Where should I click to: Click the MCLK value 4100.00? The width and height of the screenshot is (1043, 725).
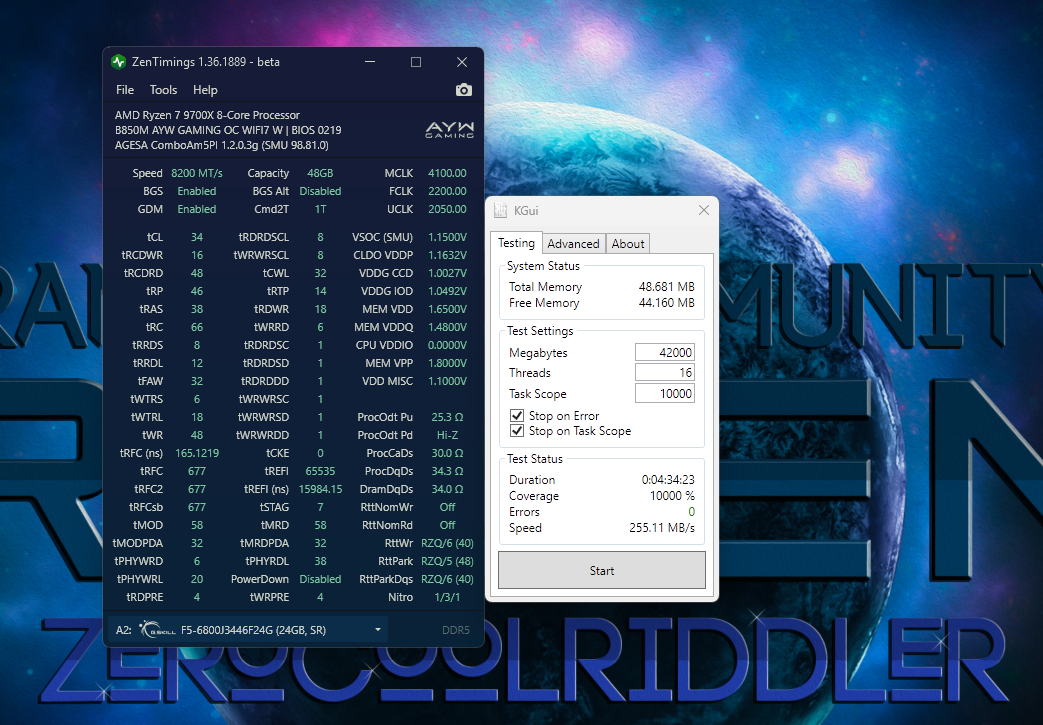[447, 173]
